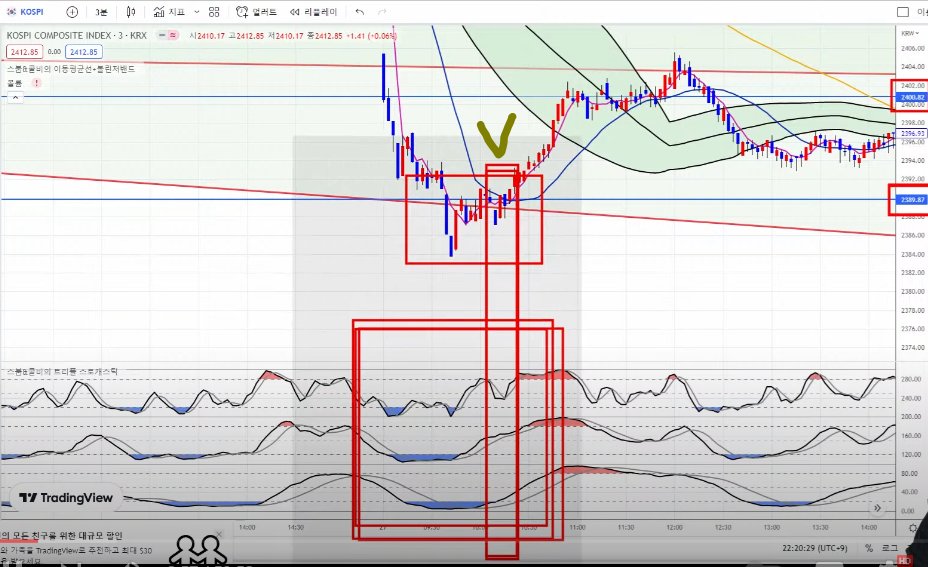Open indicator templates grid icon
This screenshot has height=567, width=928.
(x=214, y=12)
